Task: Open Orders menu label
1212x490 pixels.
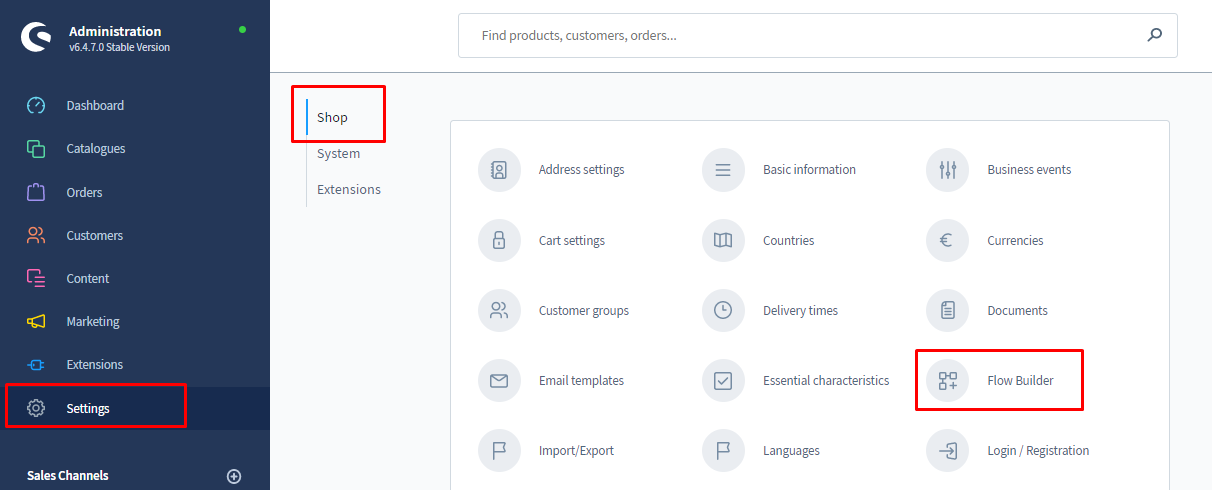Action: pyautogui.click(x=84, y=192)
